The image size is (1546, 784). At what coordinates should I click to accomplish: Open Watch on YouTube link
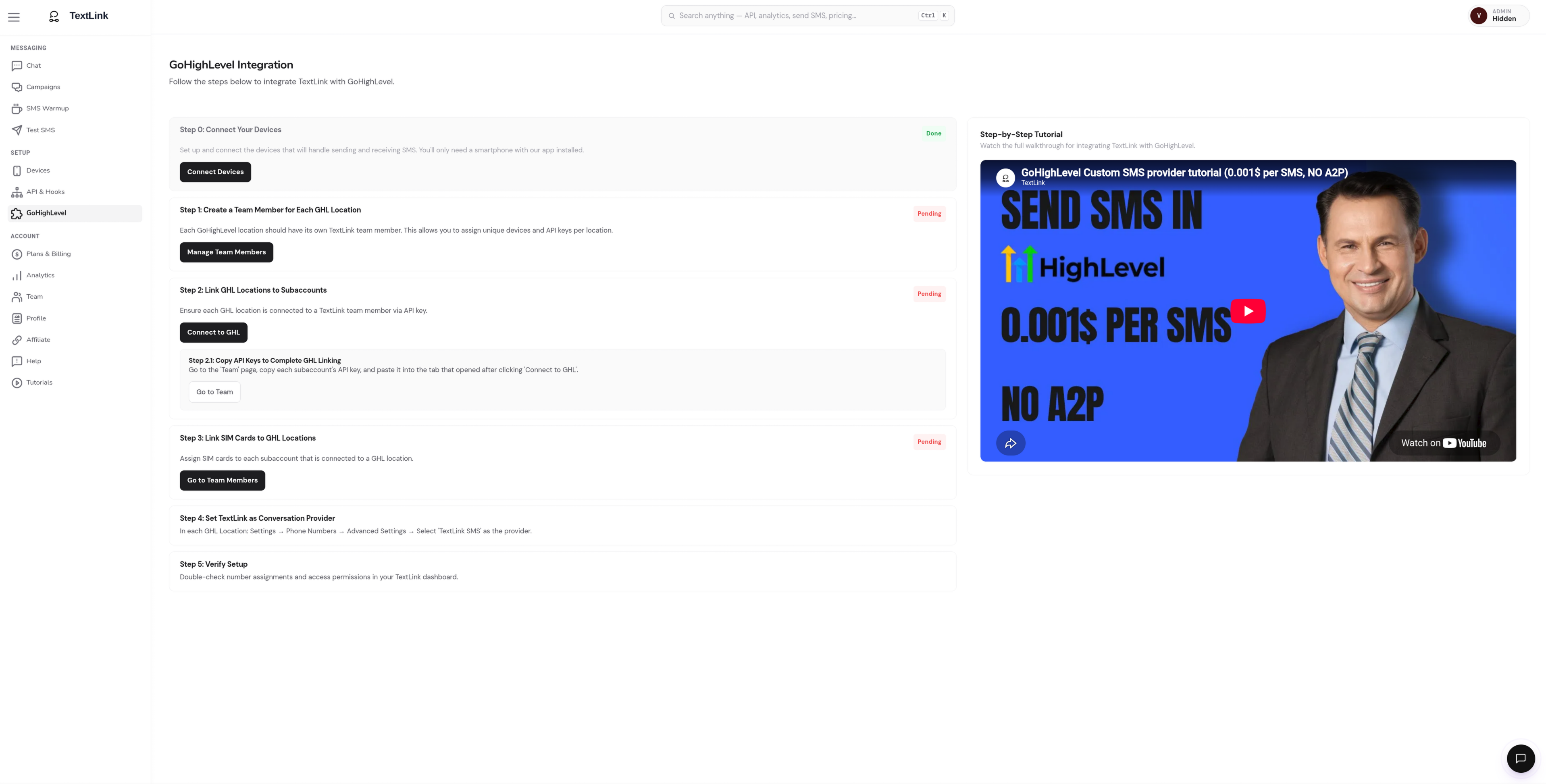click(x=1443, y=443)
